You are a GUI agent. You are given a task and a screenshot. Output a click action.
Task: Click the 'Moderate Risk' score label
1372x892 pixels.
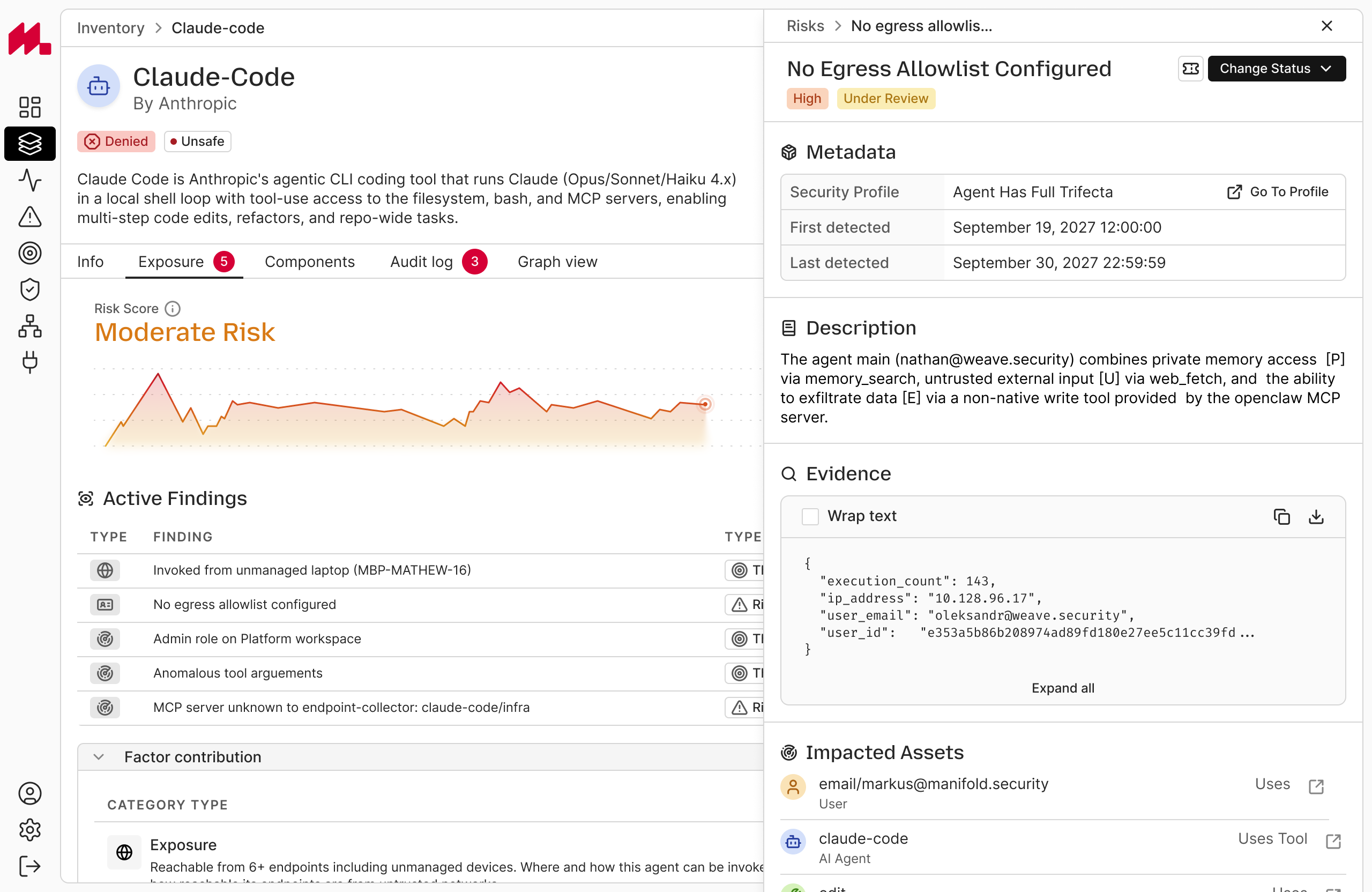[x=185, y=333]
